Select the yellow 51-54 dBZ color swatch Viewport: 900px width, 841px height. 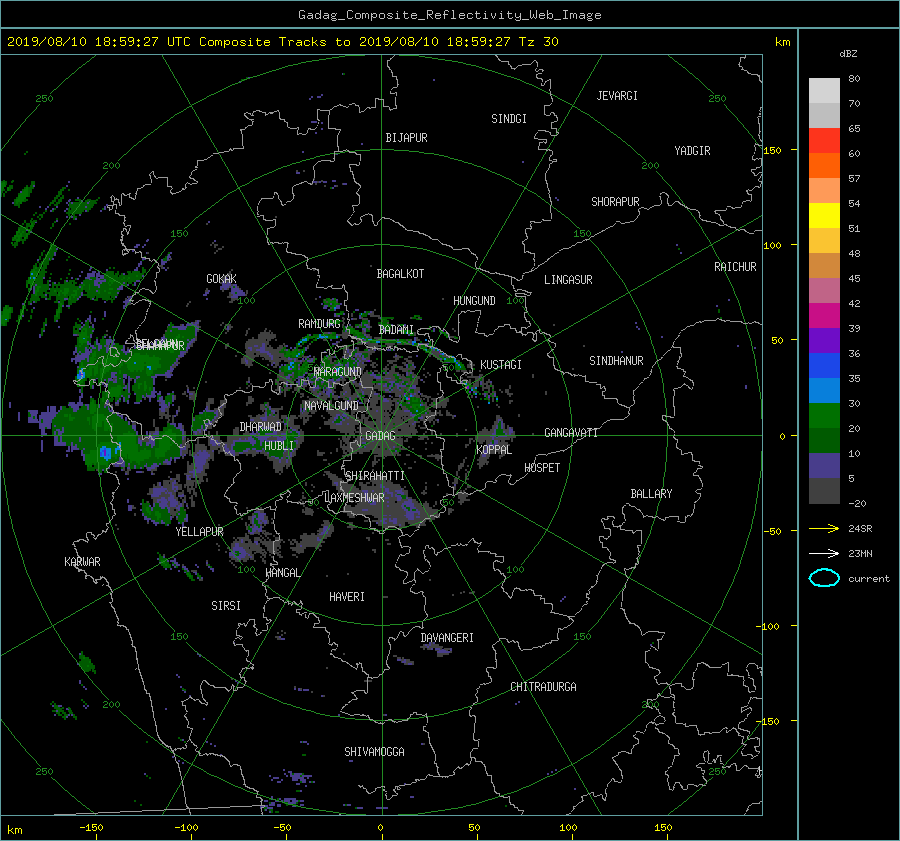coord(824,216)
